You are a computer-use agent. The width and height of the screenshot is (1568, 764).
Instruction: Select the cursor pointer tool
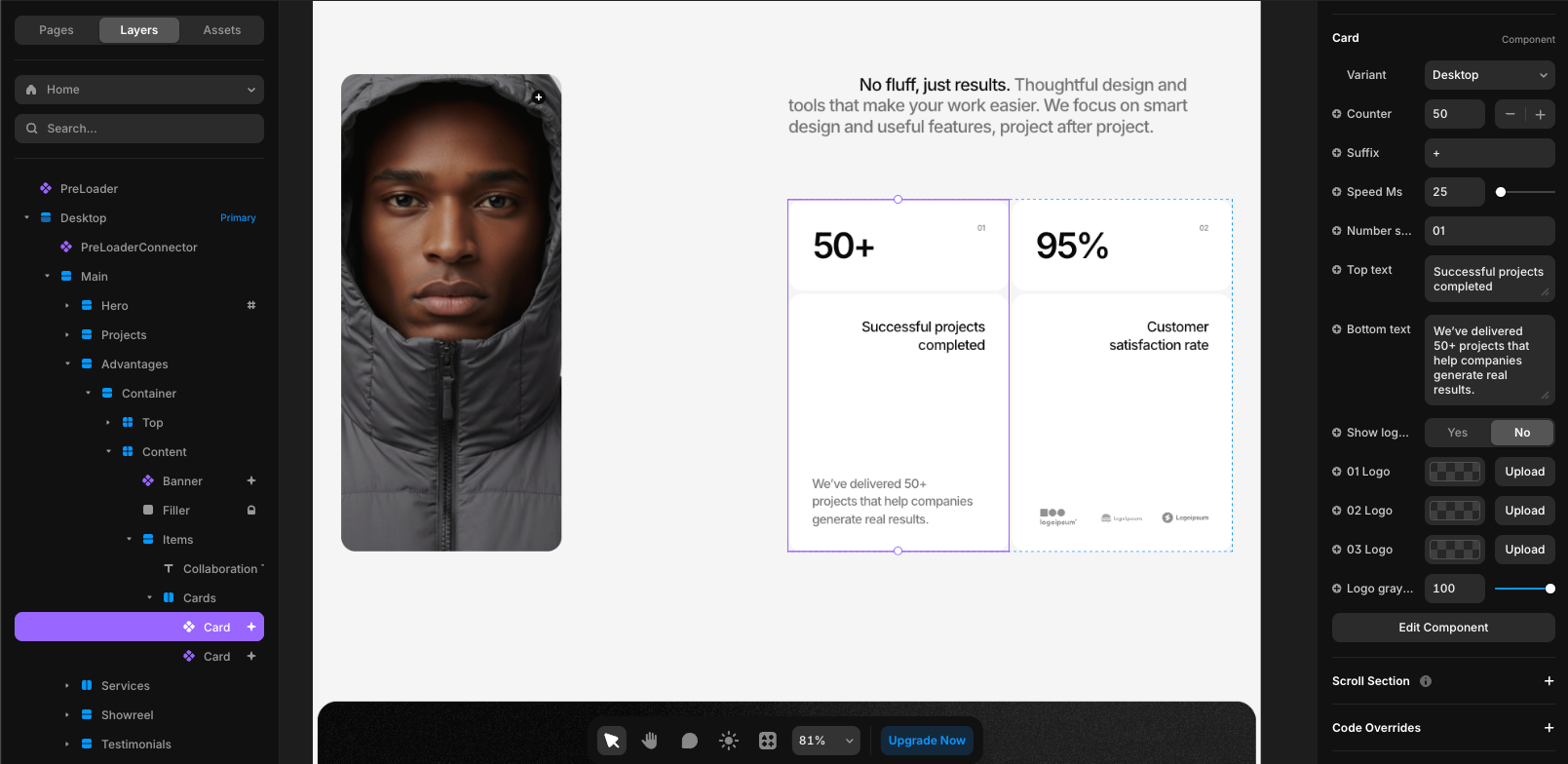612,741
